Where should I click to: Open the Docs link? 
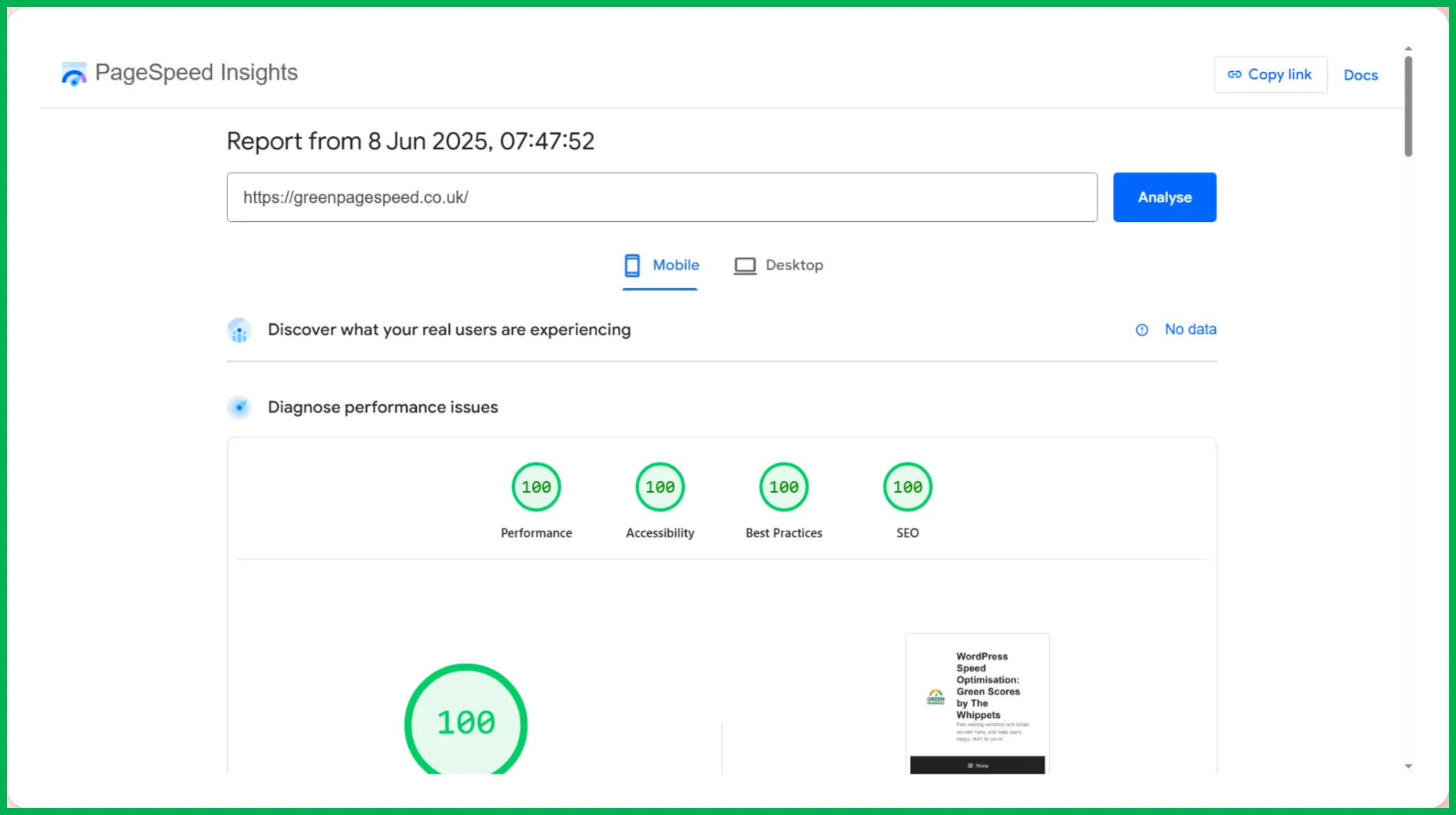pos(1360,75)
